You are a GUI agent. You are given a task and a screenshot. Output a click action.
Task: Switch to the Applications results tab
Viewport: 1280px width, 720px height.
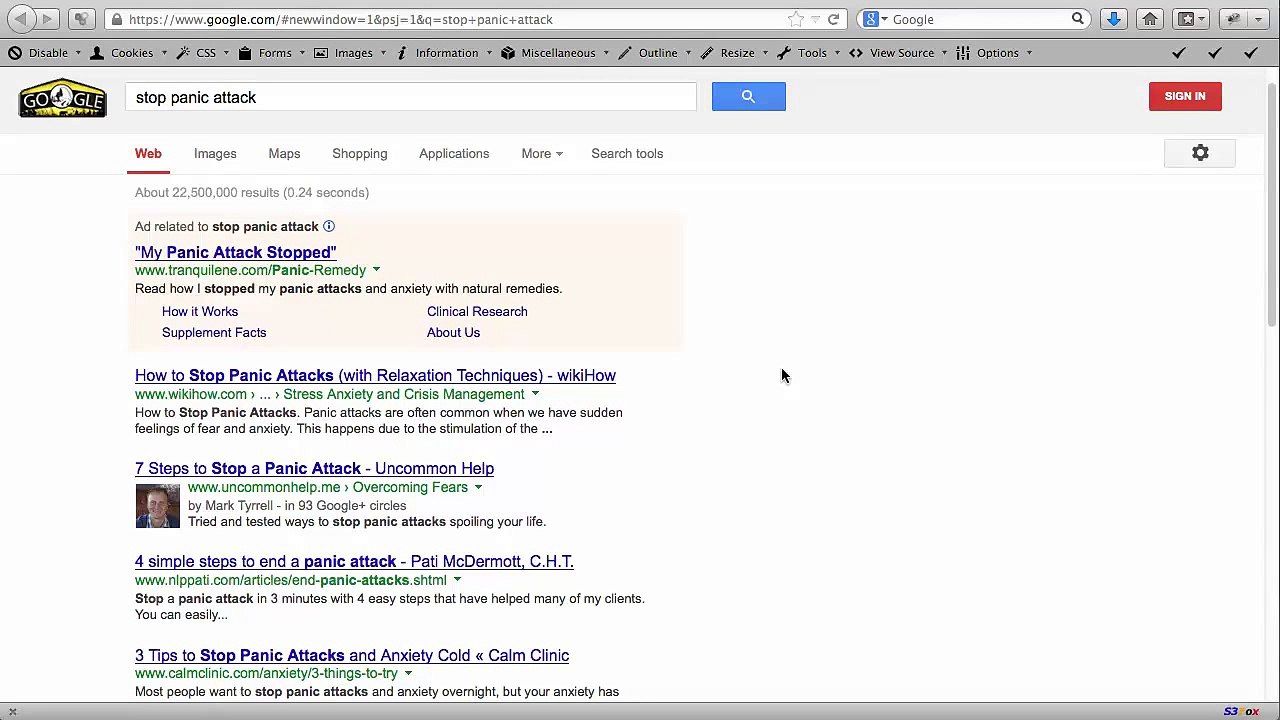(x=454, y=154)
